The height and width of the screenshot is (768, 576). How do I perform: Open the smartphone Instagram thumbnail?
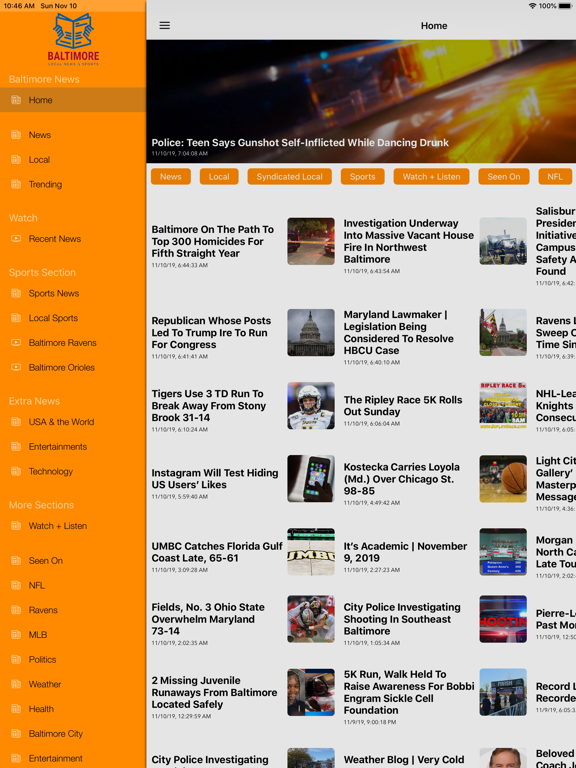(311, 479)
